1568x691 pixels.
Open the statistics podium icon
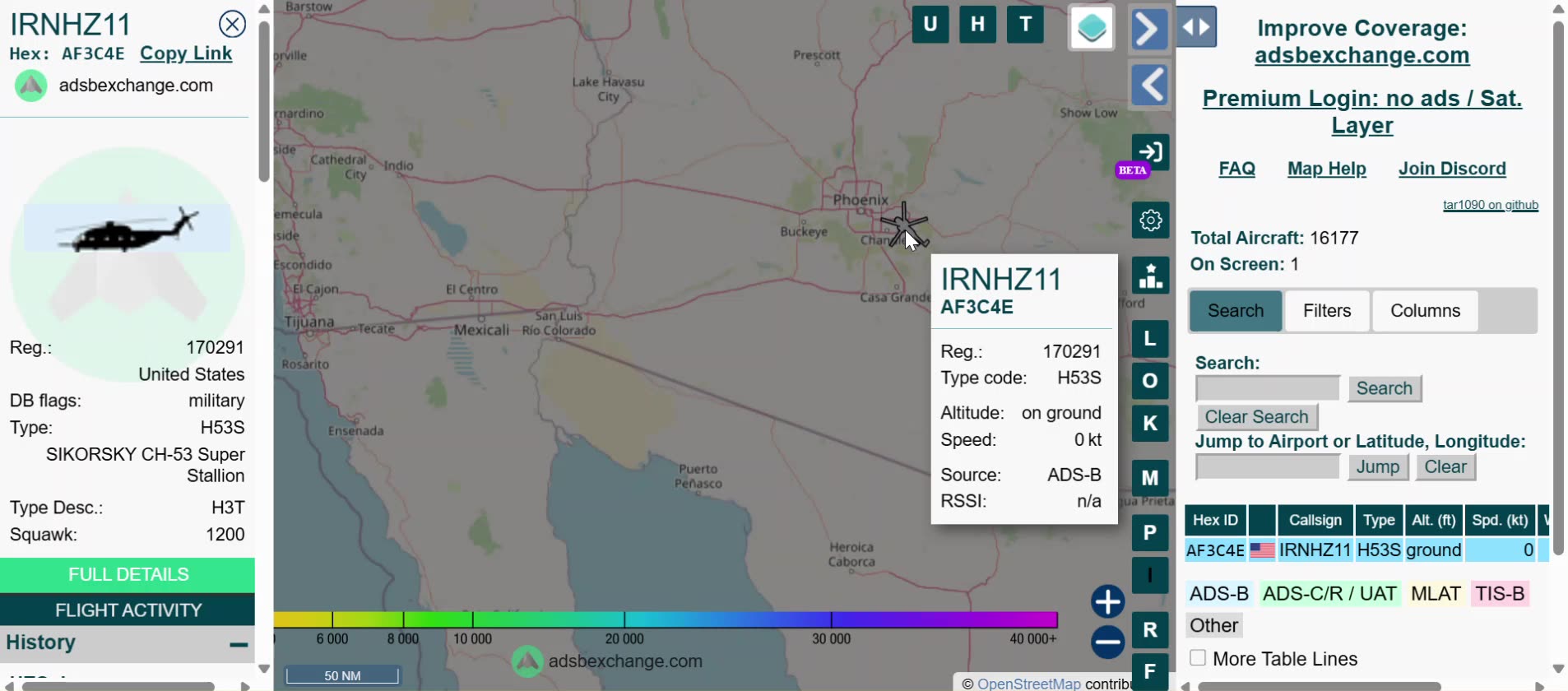click(x=1150, y=276)
